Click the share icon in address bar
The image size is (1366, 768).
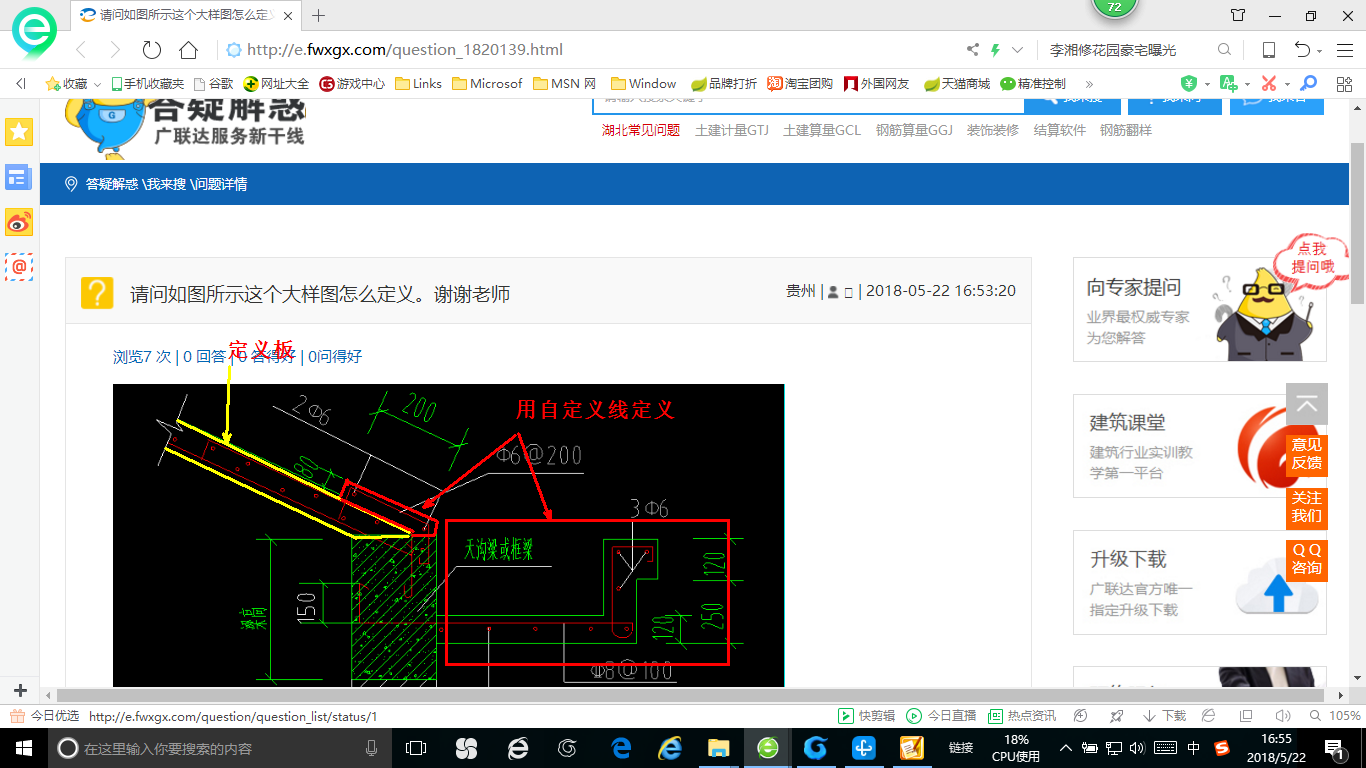[973, 50]
